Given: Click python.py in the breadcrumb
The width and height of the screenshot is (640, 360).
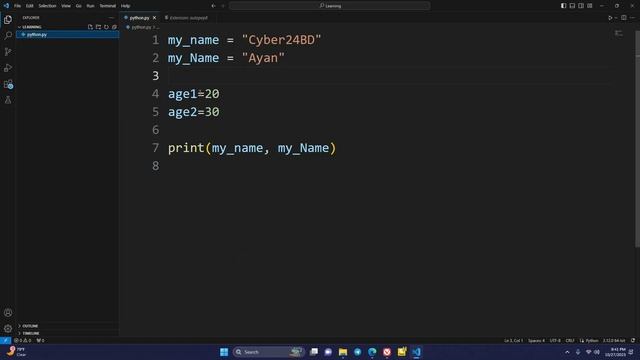Looking at the screenshot, I should point(141,27).
